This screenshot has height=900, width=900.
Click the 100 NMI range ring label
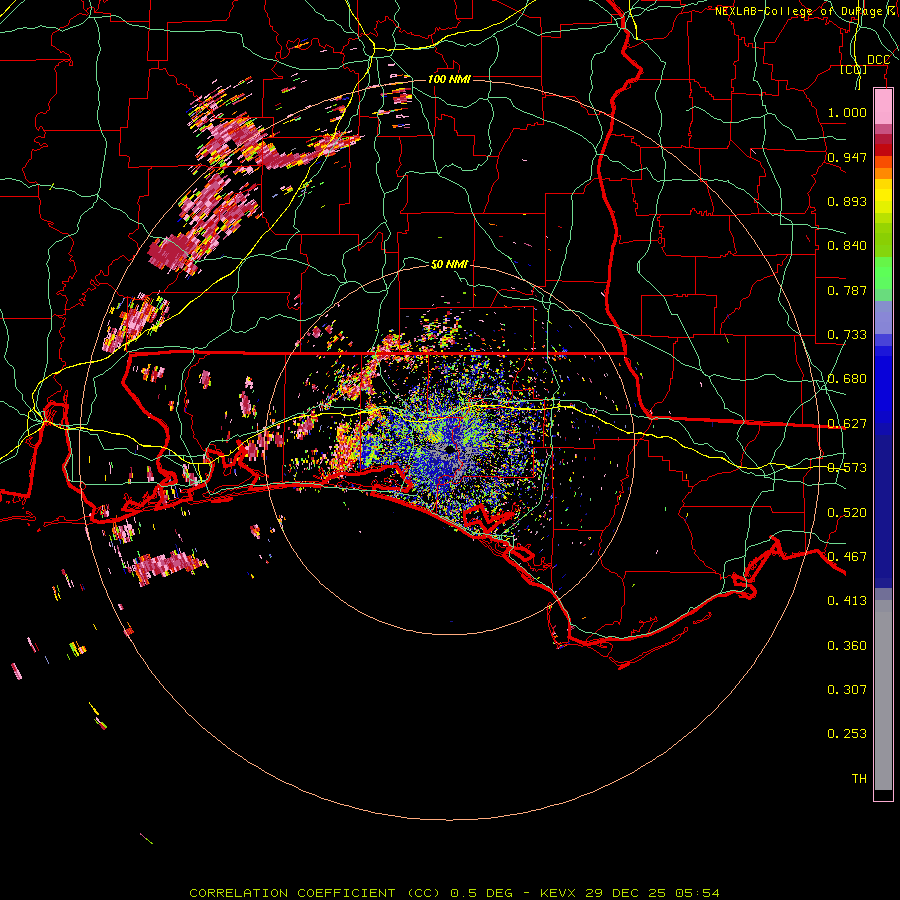[x=449, y=79]
